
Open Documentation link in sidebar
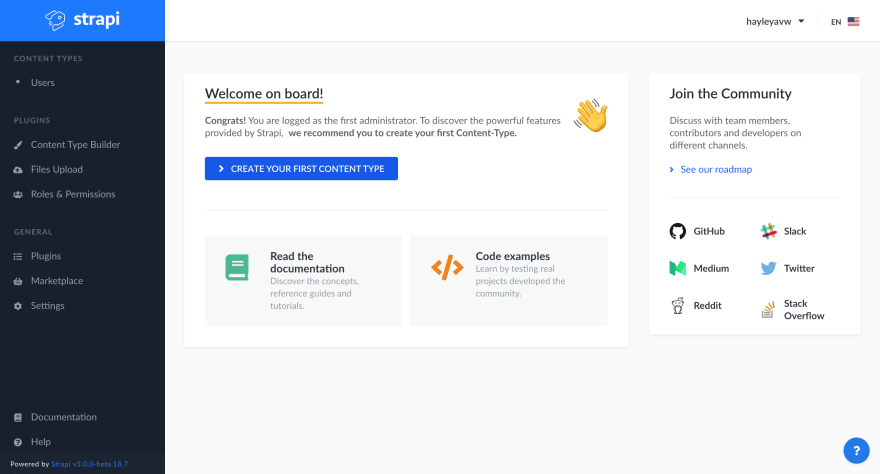63,417
